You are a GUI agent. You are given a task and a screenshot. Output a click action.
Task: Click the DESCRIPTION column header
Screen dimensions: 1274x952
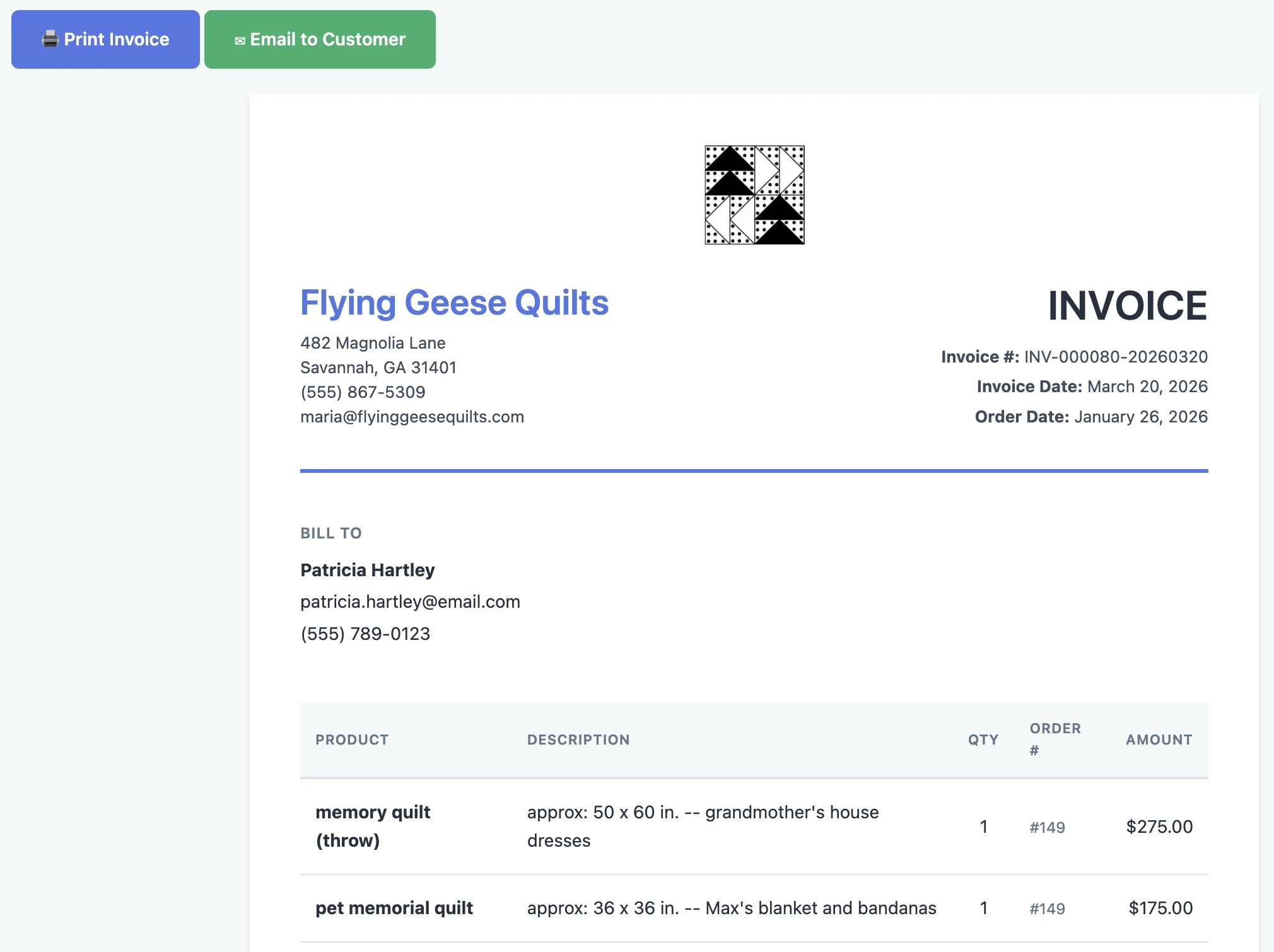coord(578,740)
